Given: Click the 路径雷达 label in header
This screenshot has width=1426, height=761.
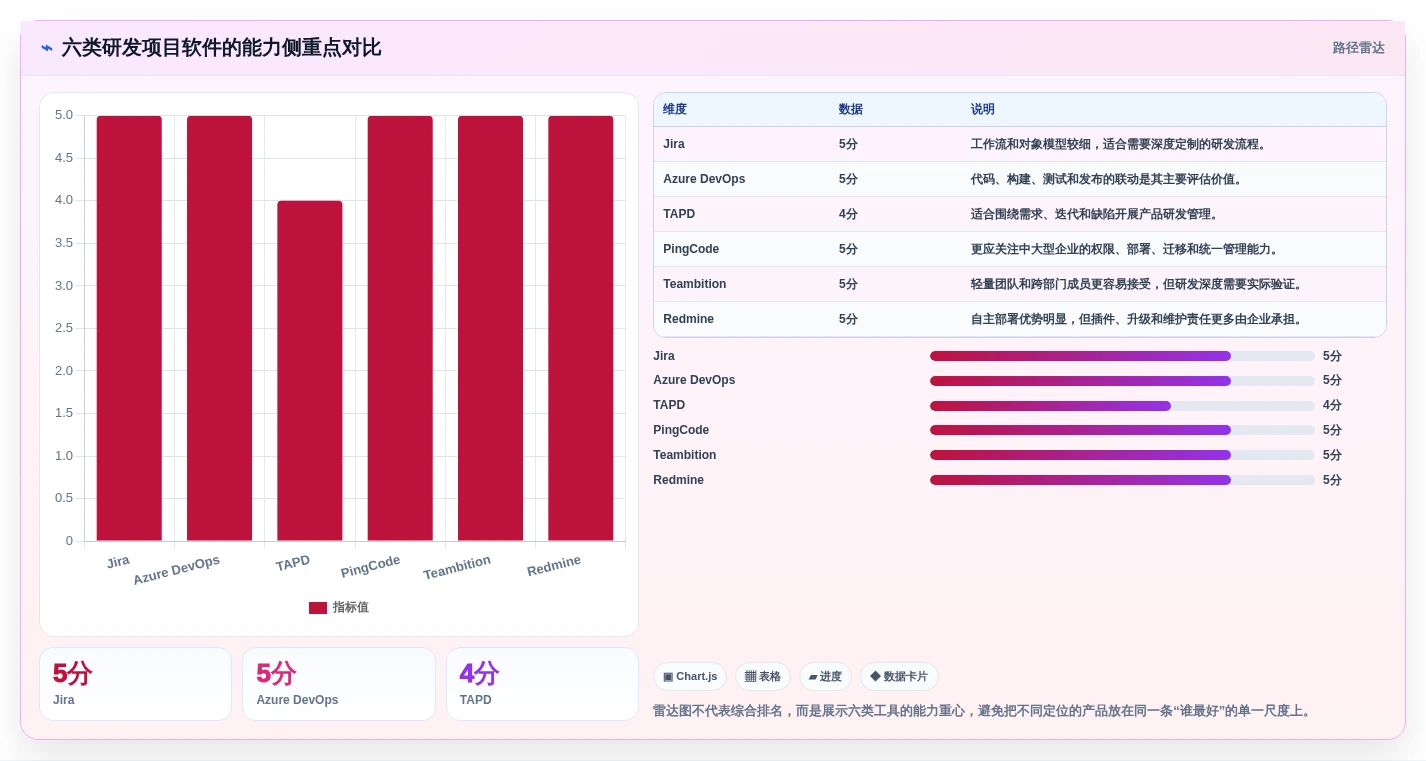Looking at the screenshot, I should pos(1358,48).
